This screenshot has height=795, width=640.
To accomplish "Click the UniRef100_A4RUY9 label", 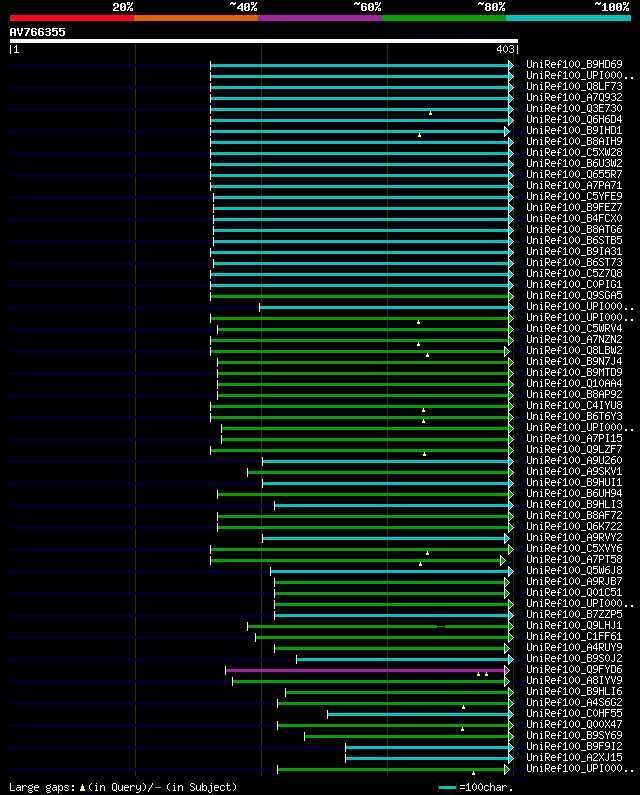I will pos(574,647).
